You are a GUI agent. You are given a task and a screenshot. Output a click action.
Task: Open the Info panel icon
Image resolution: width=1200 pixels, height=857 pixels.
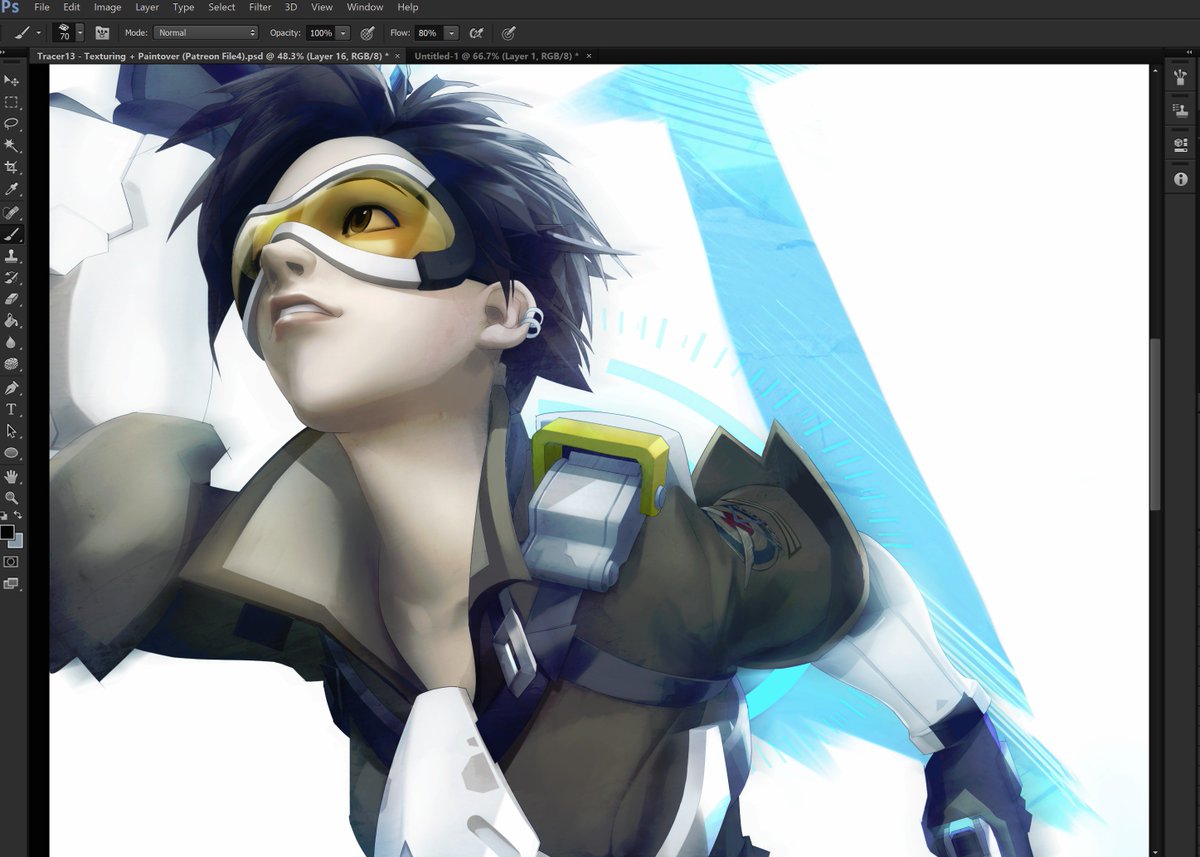(1180, 179)
